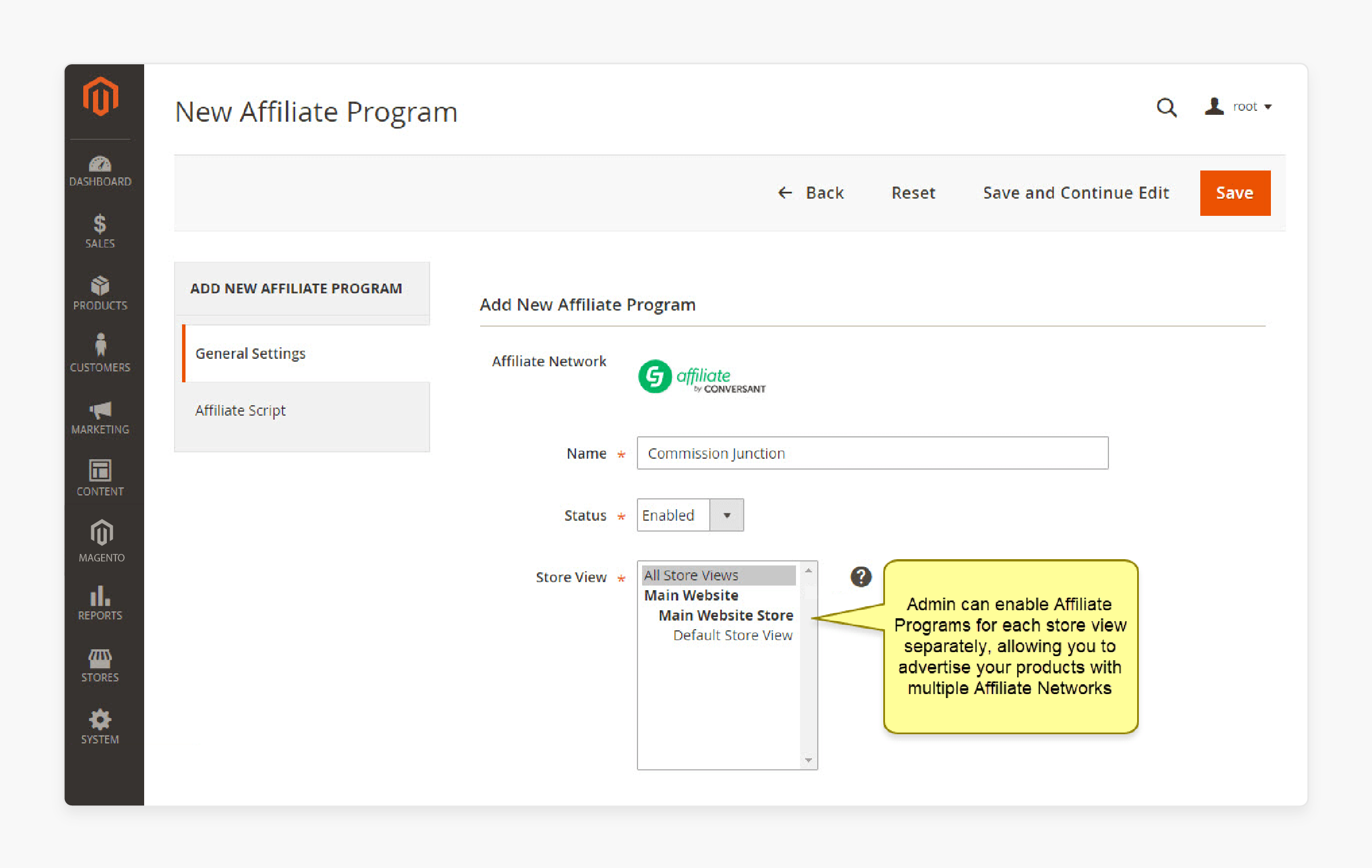Open the root user dropdown
This screenshot has width=1372, height=868.
tap(1252, 107)
